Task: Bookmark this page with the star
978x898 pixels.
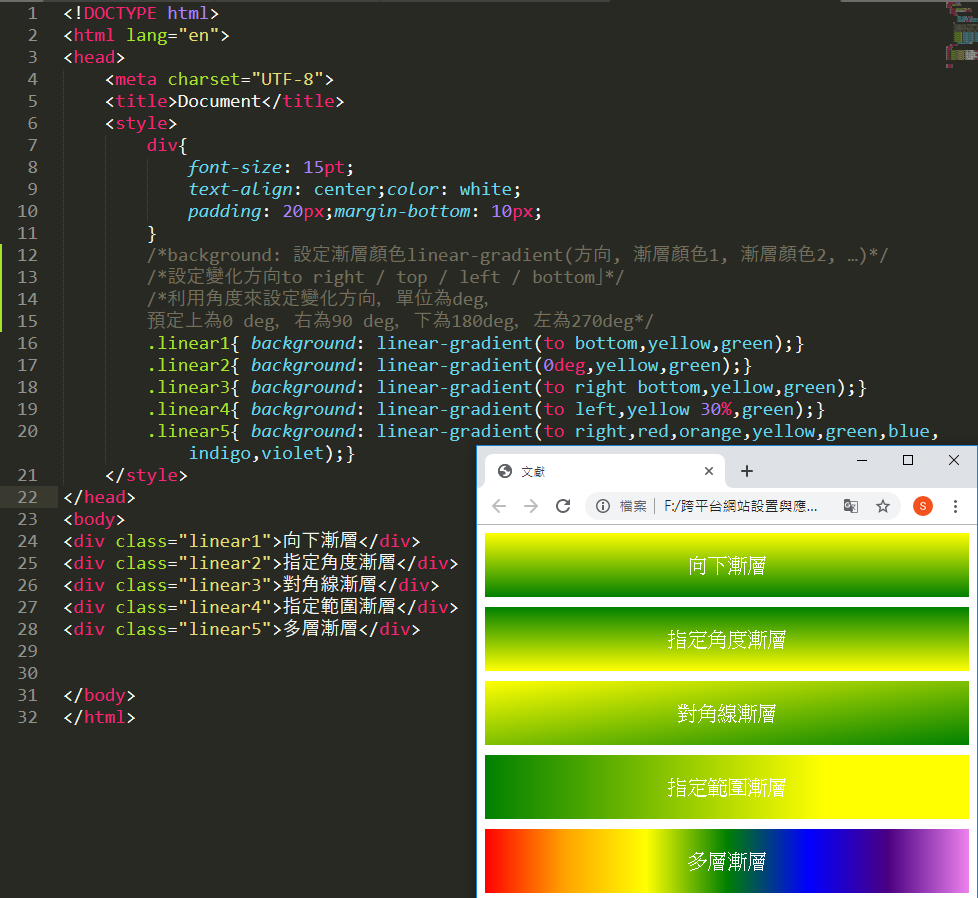Action: point(883,506)
